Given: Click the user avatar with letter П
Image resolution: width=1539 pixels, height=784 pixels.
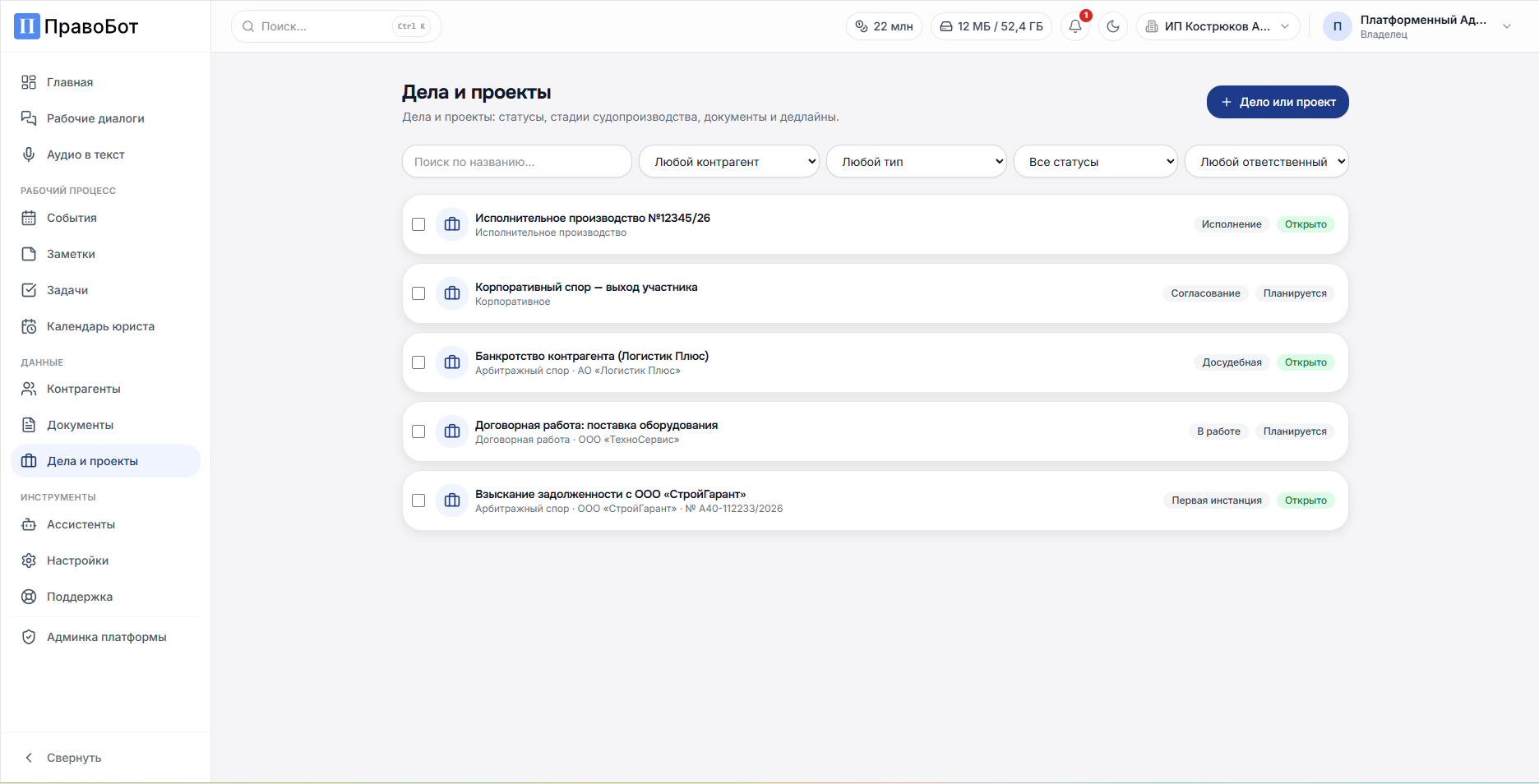Looking at the screenshot, I should (1338, 26).
